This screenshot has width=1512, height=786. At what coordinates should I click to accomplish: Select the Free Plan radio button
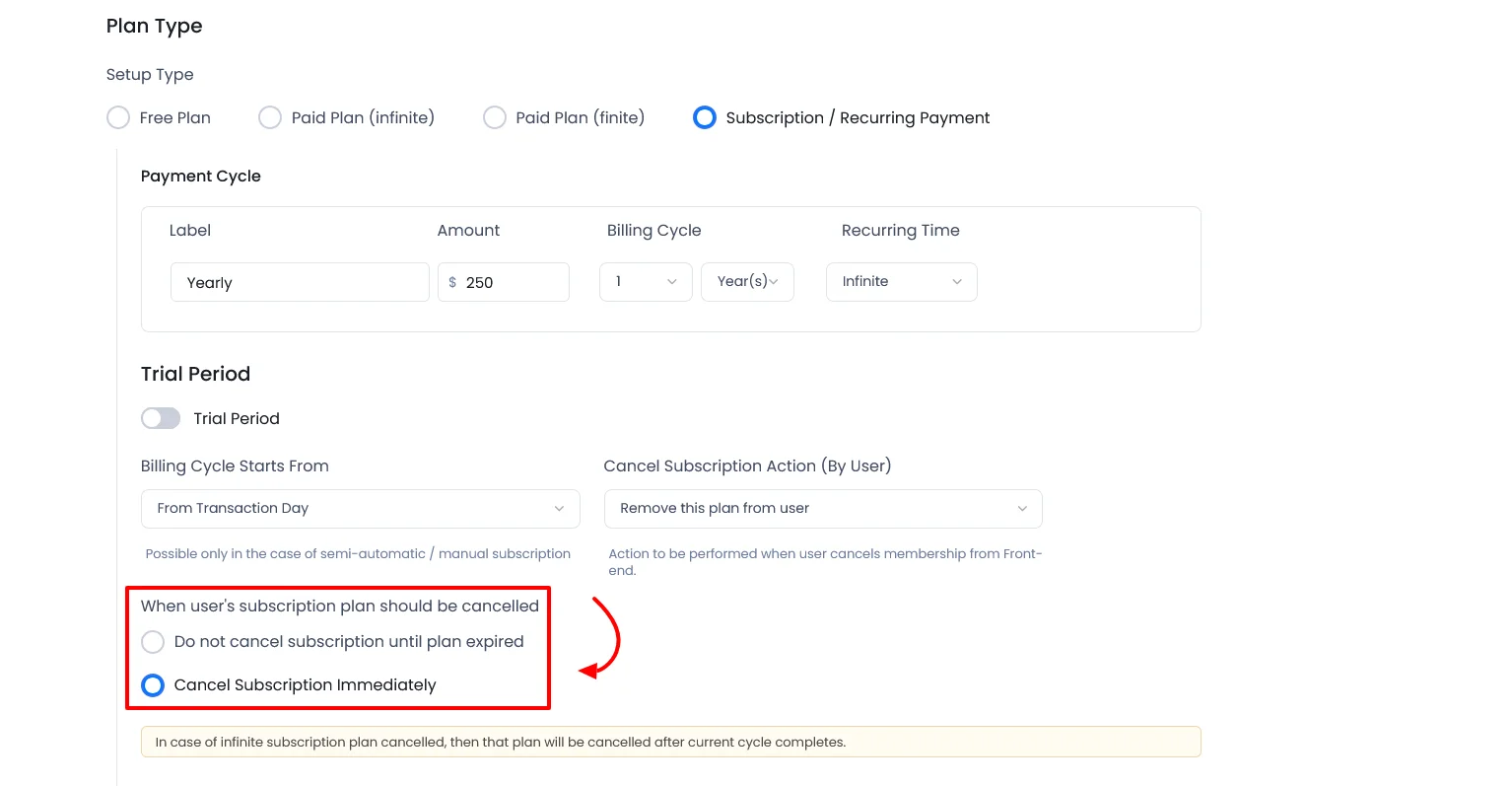(118, 118)
